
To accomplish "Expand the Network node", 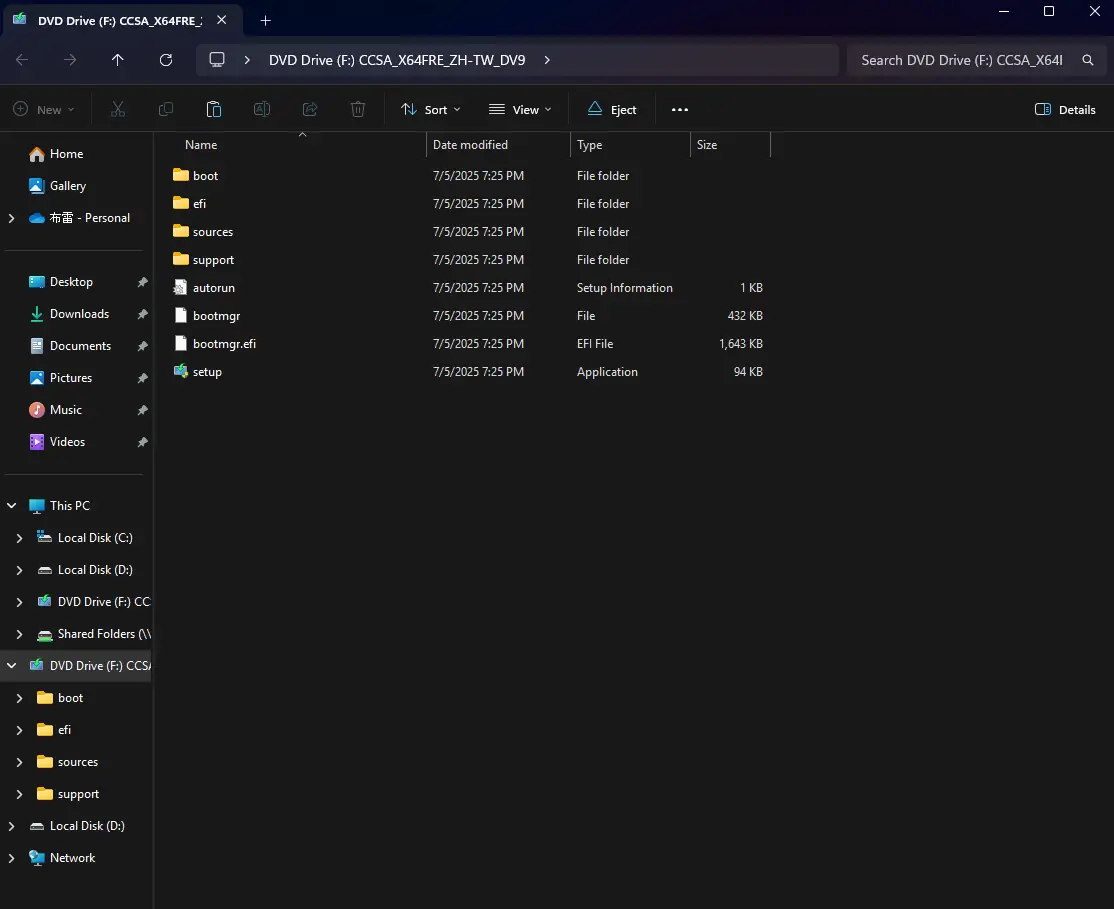I will pyautogui.click(x=11, y=858).
